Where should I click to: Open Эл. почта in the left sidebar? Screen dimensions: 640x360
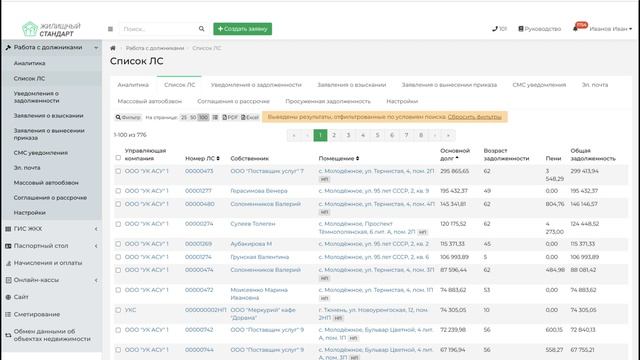27,168
